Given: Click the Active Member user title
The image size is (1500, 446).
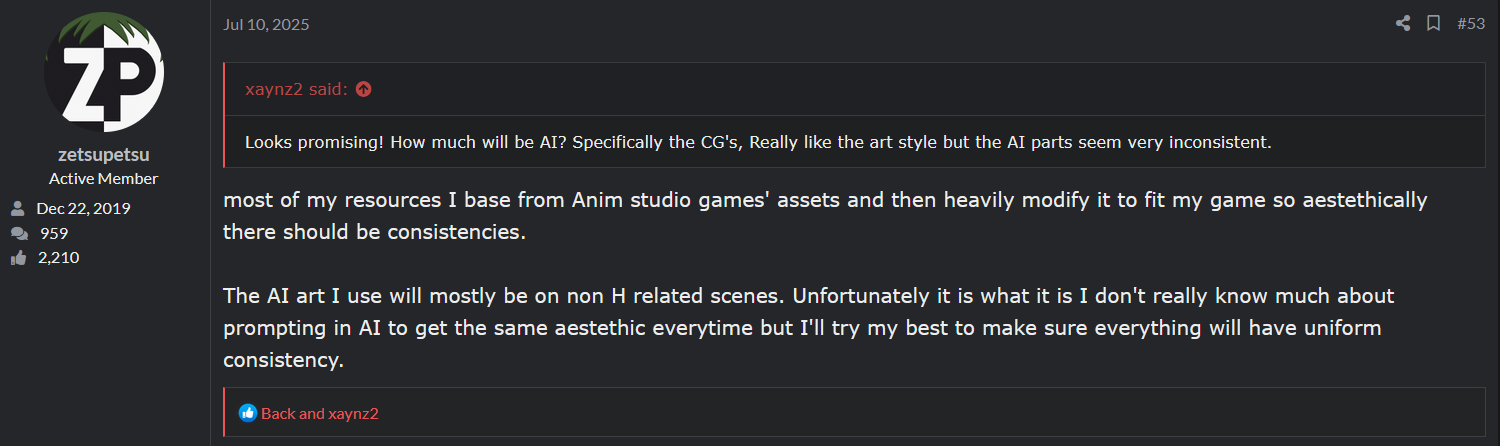Looking at the screenshot, I should (x=104, y=179).
